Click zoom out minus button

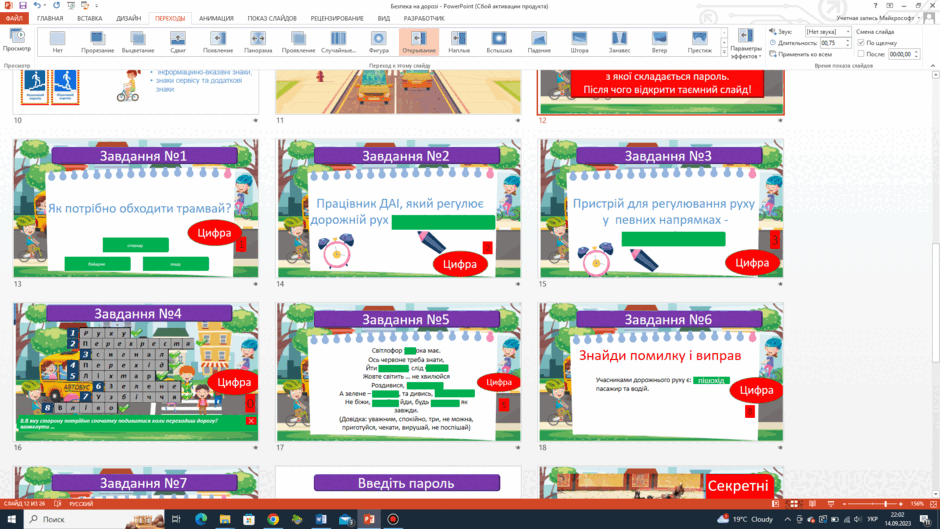[x=845, y=504]
